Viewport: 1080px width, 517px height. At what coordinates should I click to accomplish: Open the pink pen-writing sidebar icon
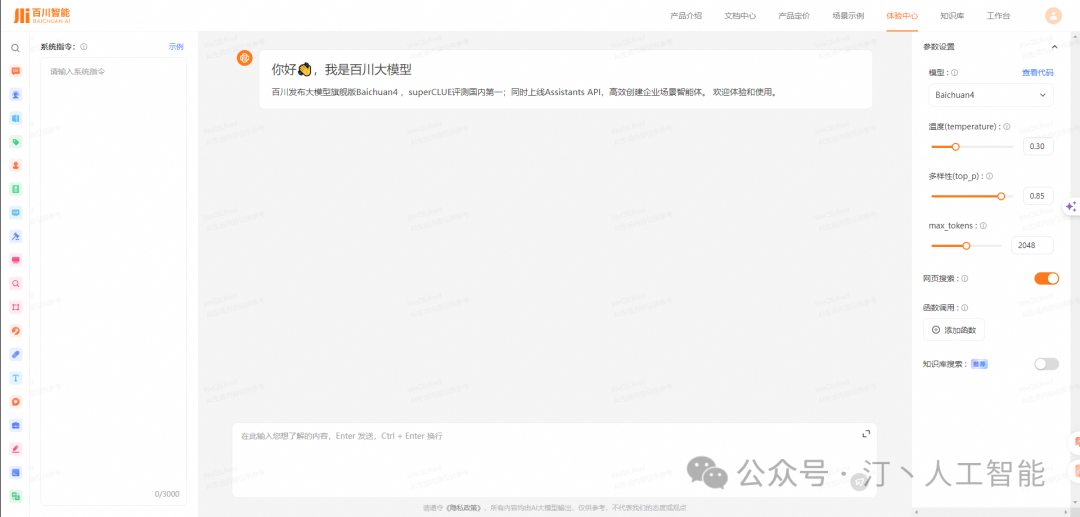pyautogui.click(x=15, y=449)
